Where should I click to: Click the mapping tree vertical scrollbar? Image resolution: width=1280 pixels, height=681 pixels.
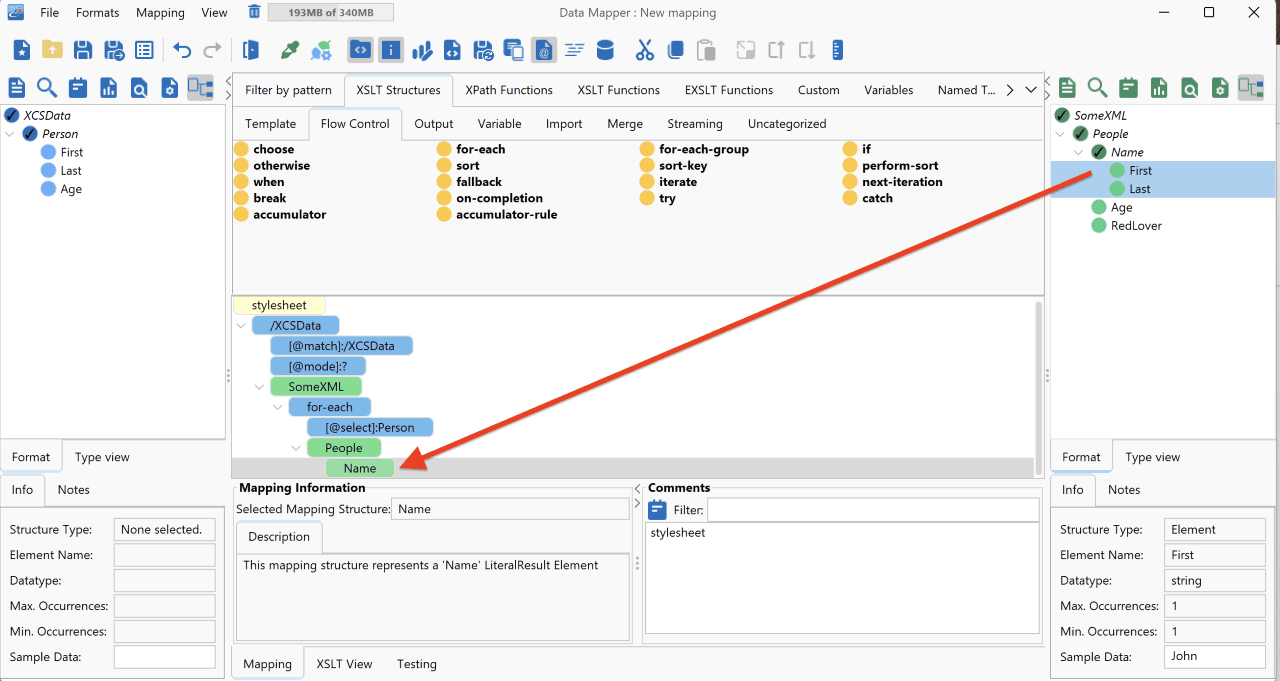[x=1039, y=386]
